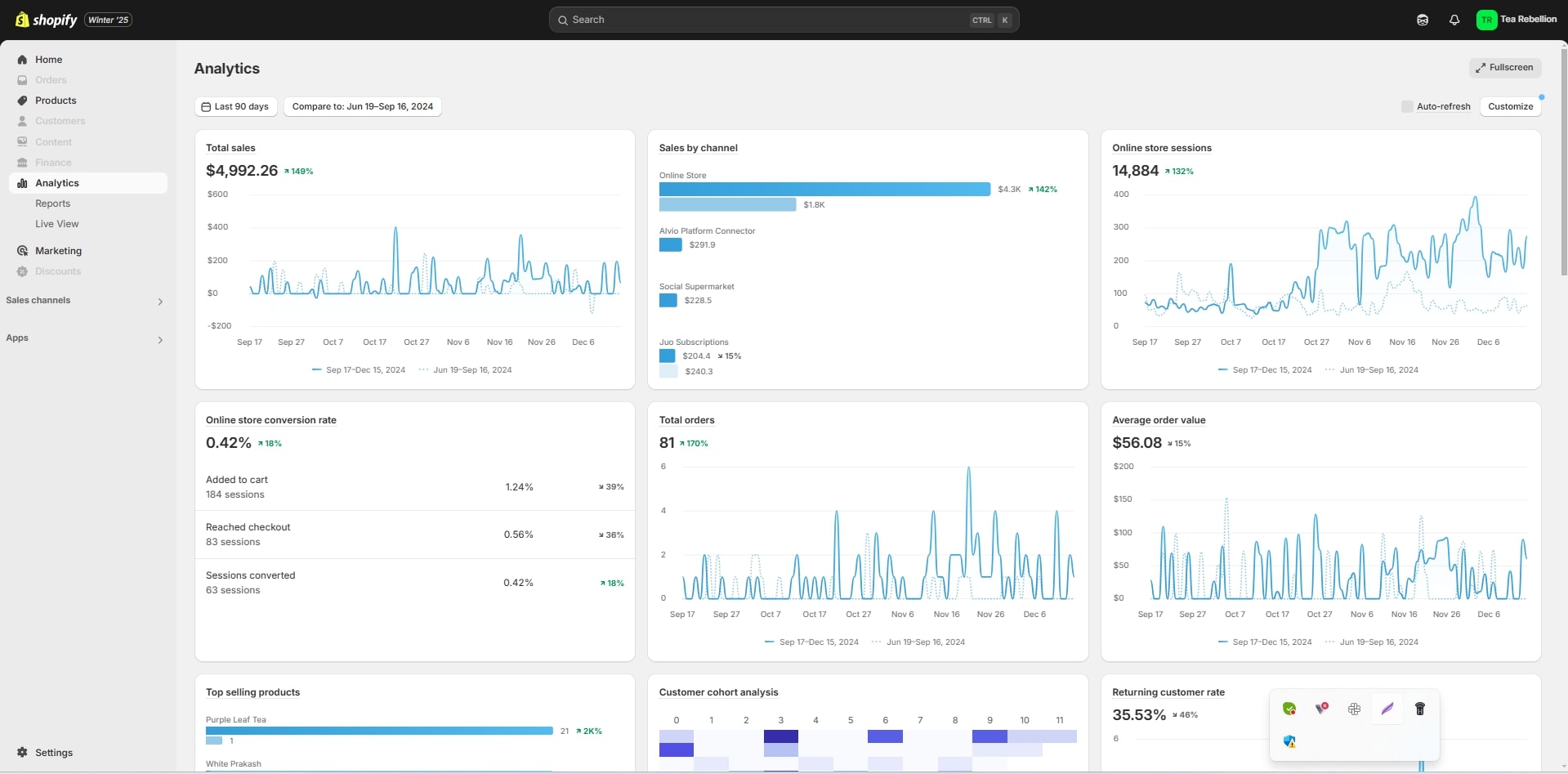
Task: Expand the Sales channels section
Action: (160, 302)
